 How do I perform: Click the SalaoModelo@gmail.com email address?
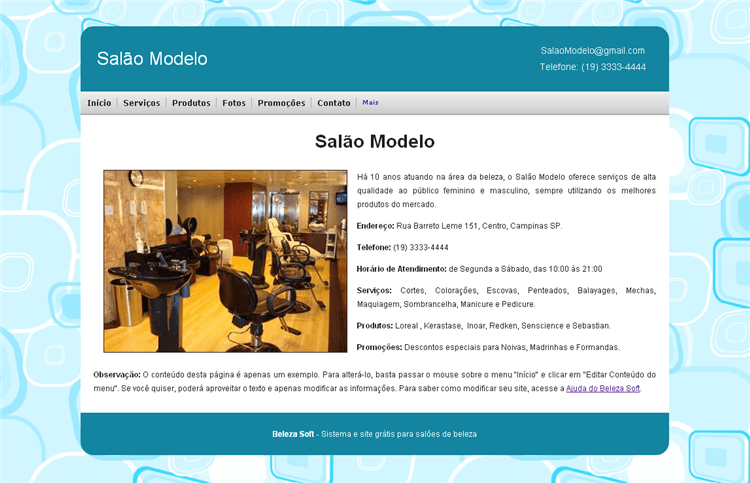(x=593, y=51)
